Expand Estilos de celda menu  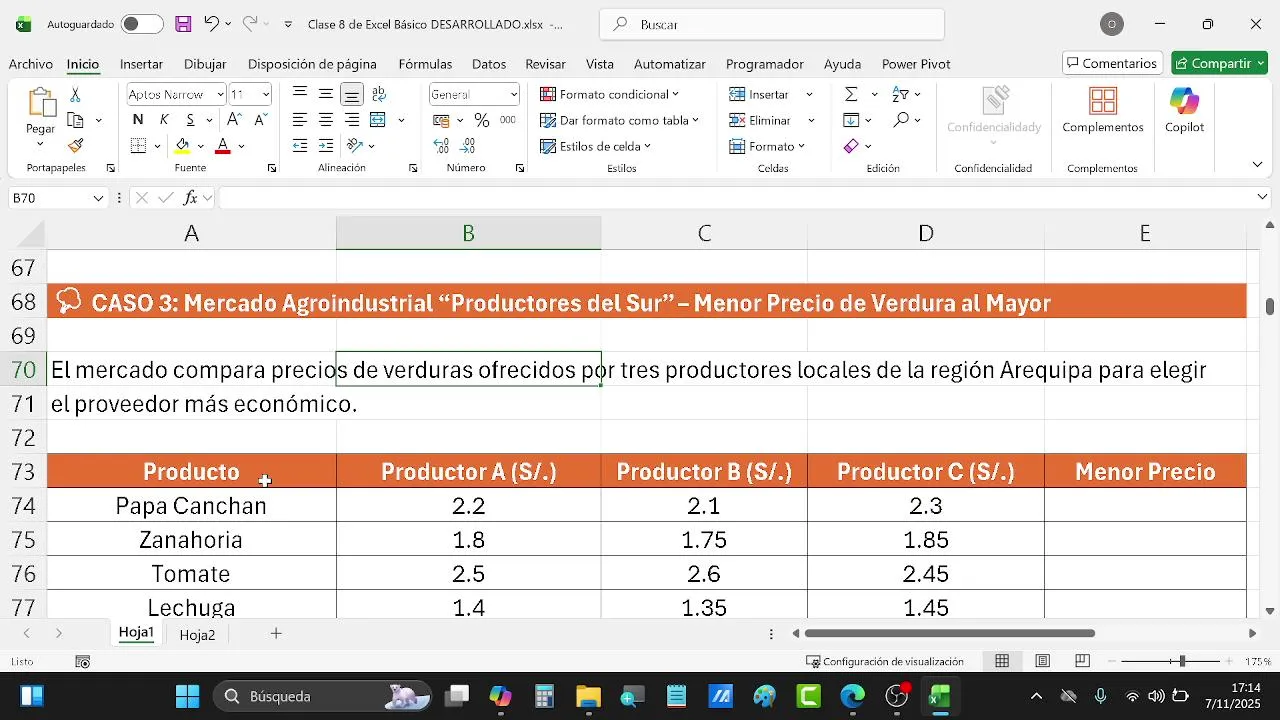coord(595,146)
